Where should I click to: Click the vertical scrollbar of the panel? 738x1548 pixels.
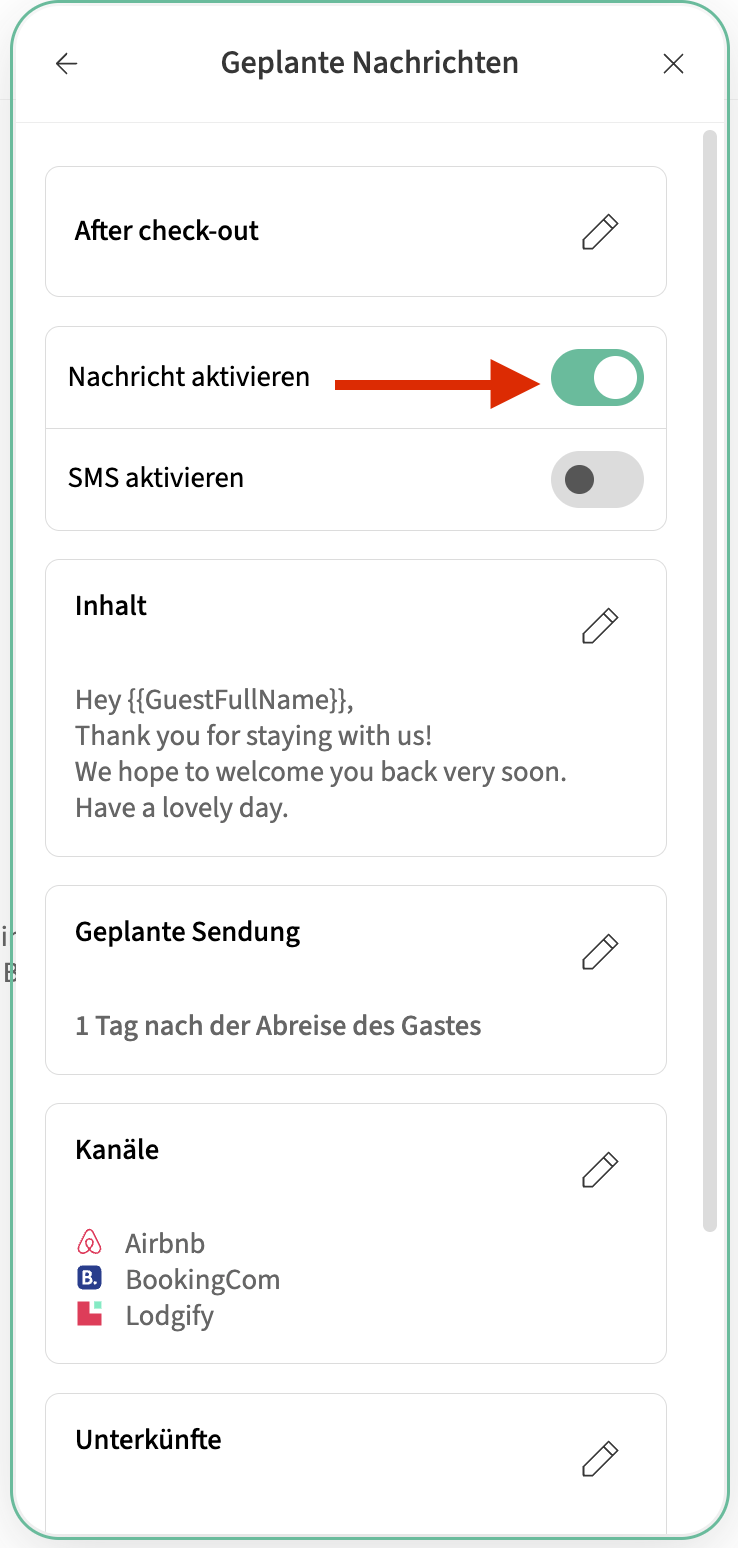point(710,680)
